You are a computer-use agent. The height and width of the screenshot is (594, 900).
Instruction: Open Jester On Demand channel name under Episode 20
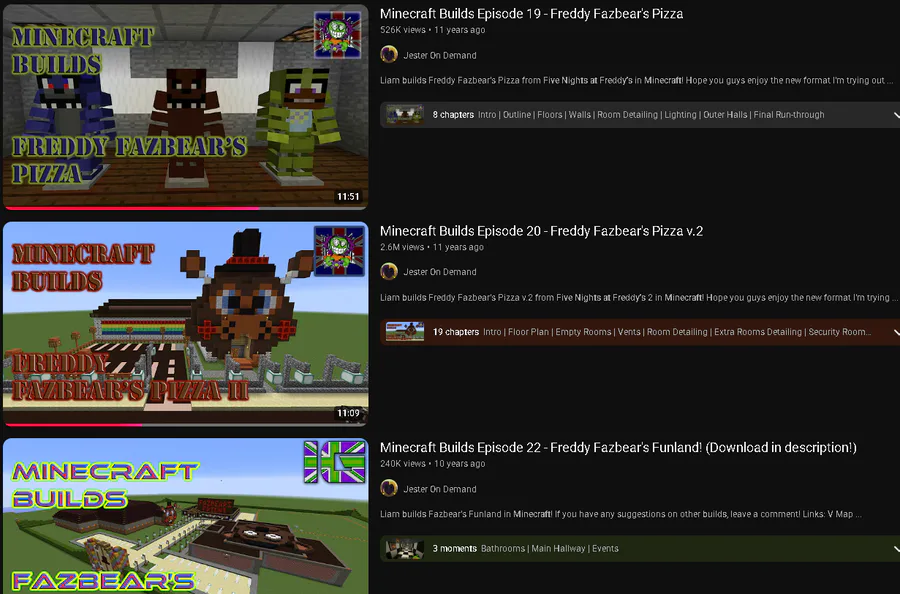440,272
